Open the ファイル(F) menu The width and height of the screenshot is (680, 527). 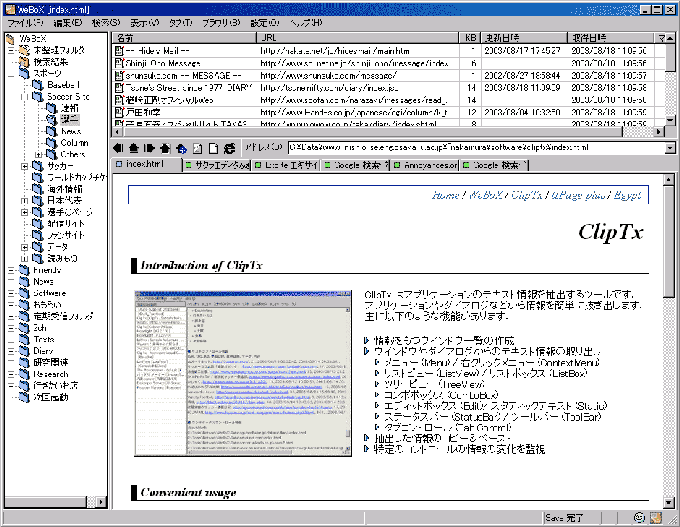click(26, 23)
